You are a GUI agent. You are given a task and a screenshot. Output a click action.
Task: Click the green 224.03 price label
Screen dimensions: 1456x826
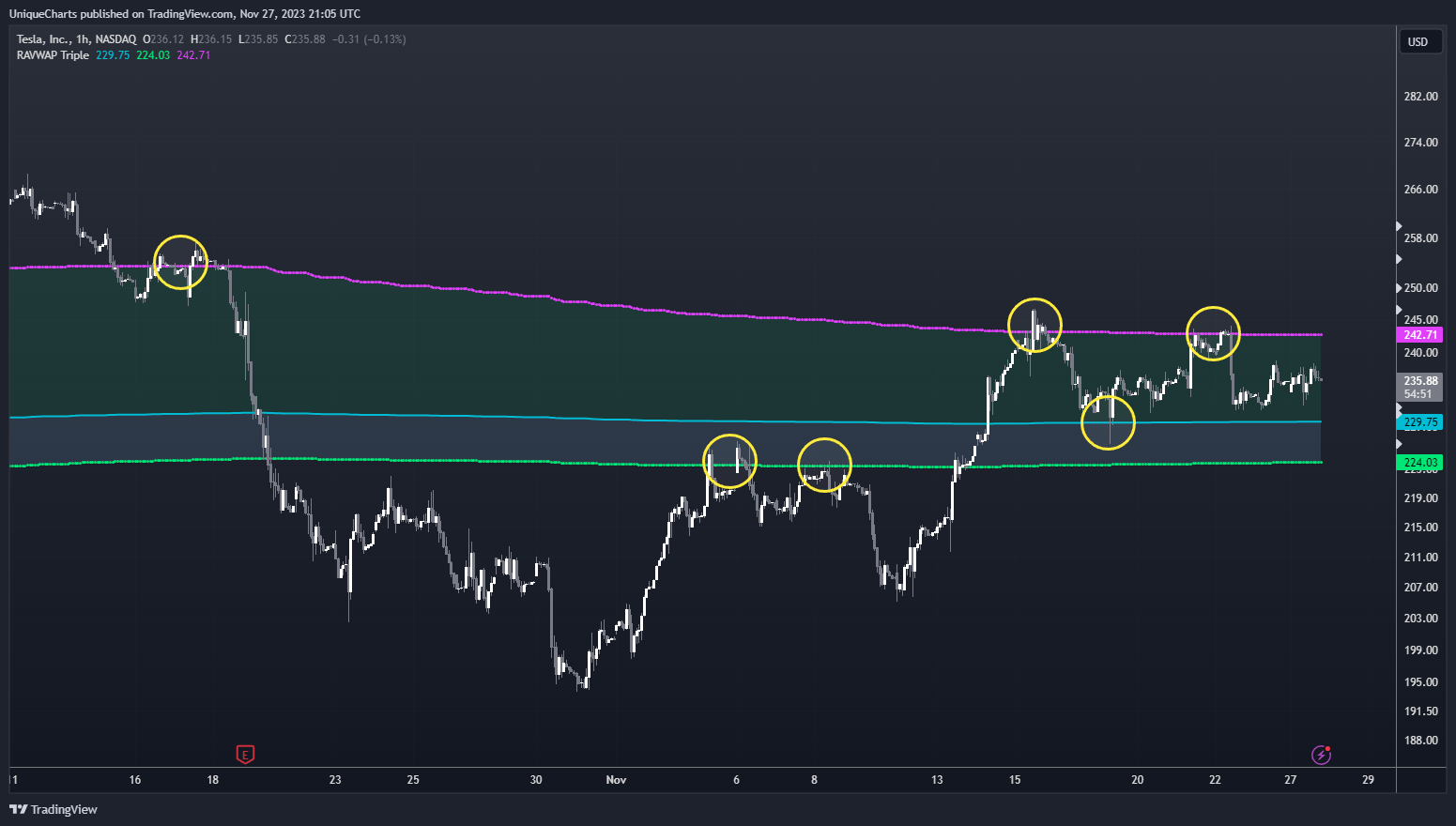pos(1420,463)
